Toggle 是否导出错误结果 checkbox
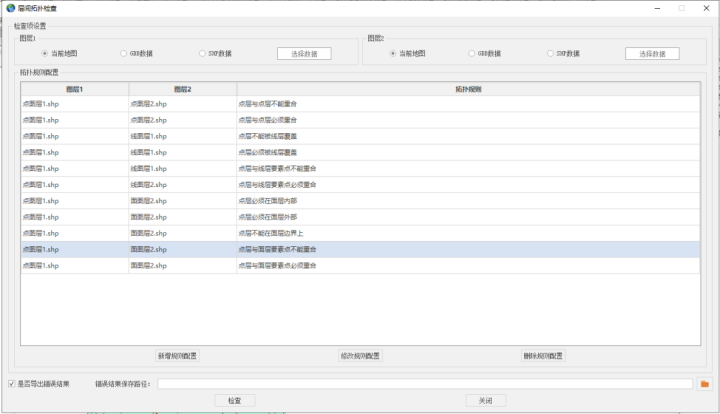This screenshot has width=720, height=414. point(11,383)
